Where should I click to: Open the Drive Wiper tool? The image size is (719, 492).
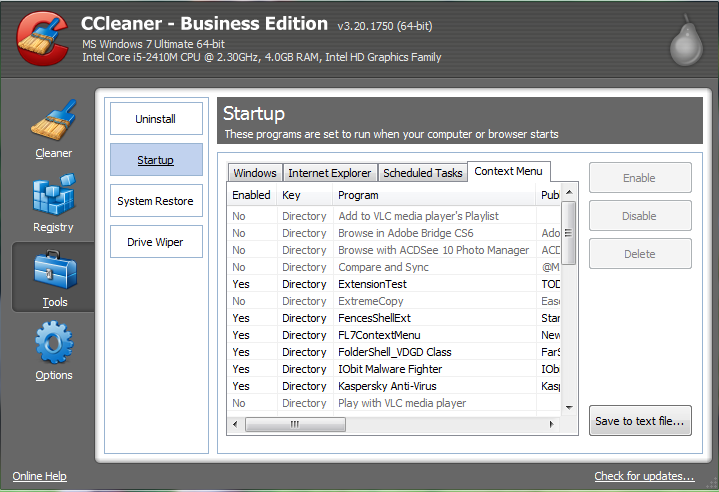click(156, 242)
